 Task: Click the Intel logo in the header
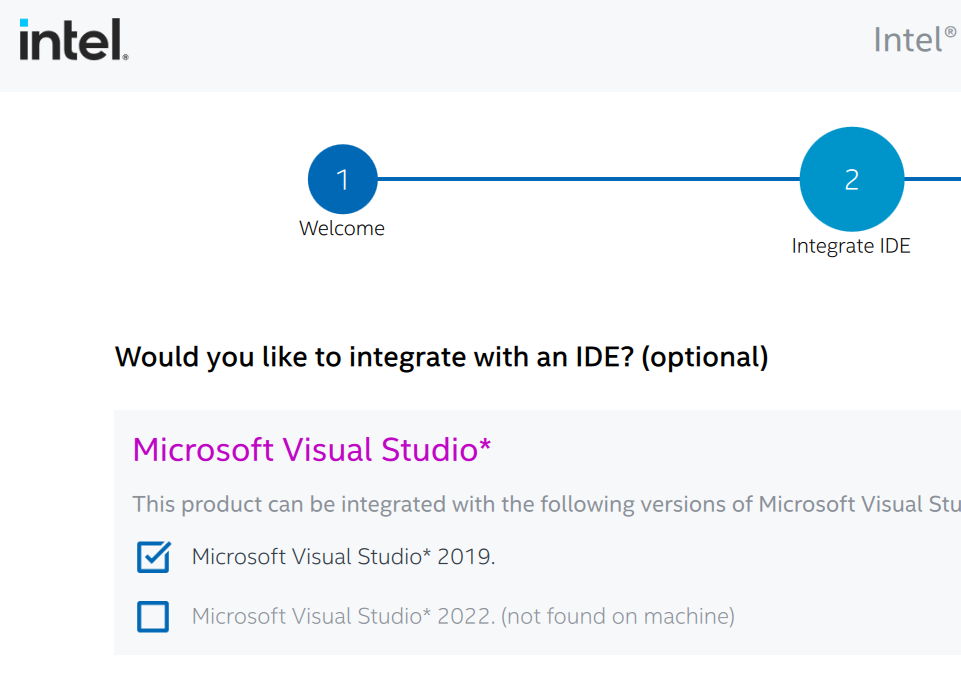tap(73, 40)
